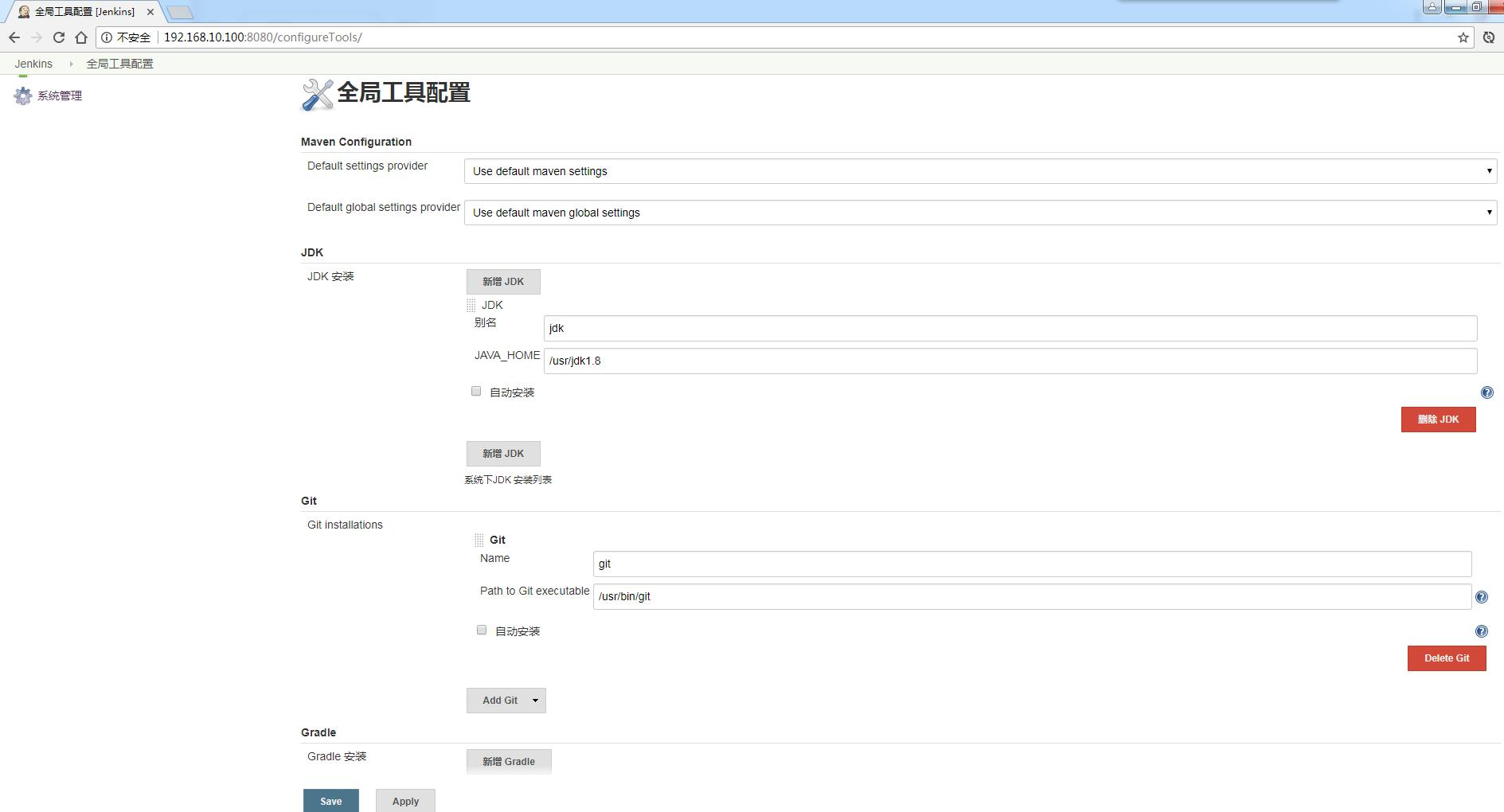
Task: Click the 系统下JDK 安装列表 text
Action: [x=508, y=480]
